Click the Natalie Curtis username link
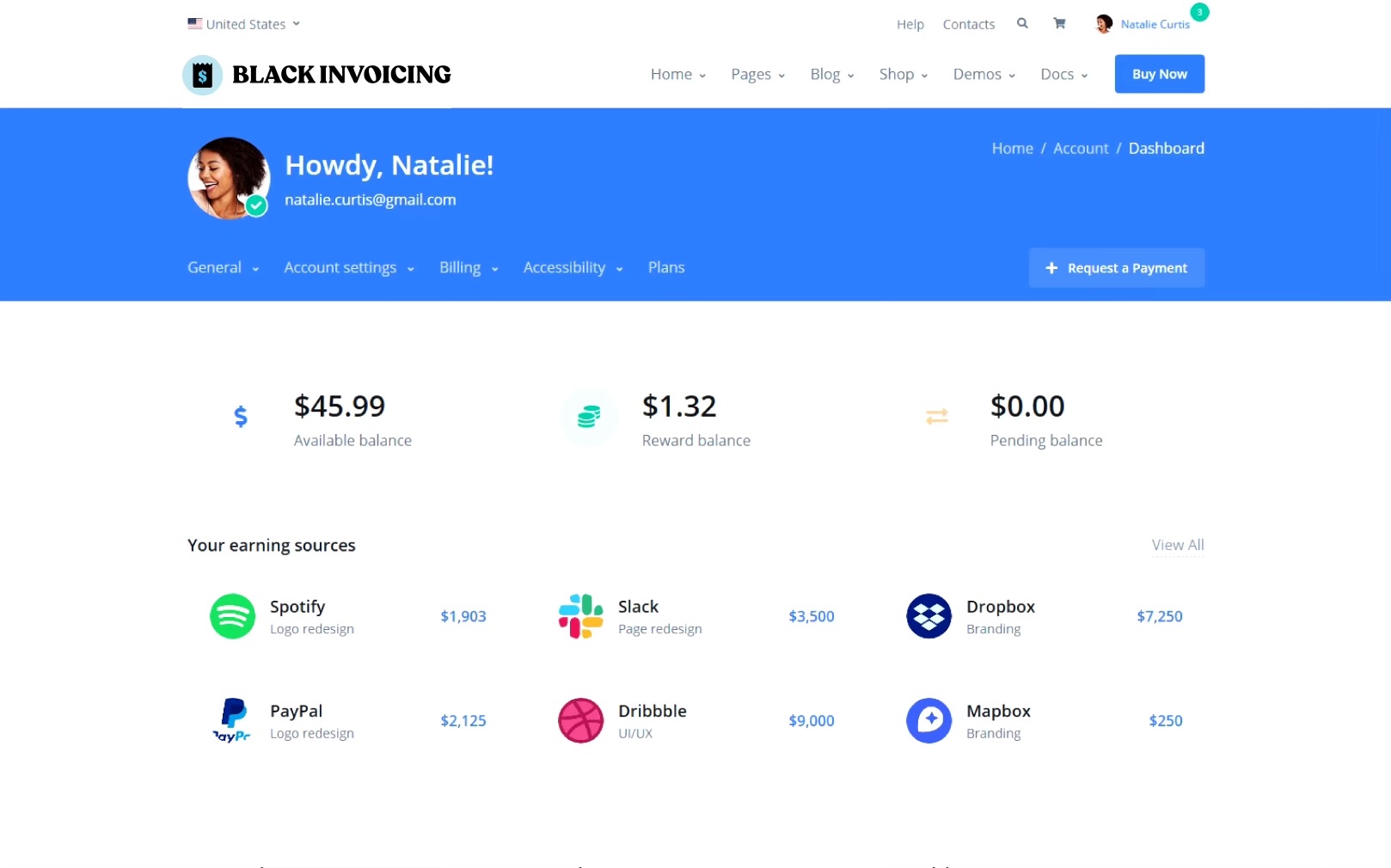The height and width of the screenshot is (868, 1391). 1155,24
